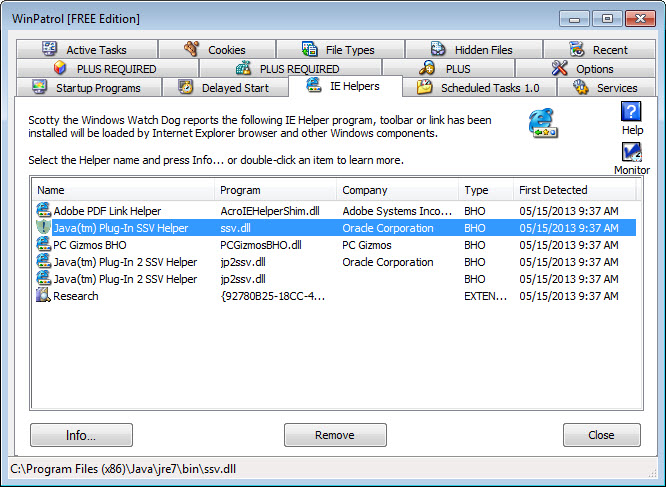Switch to the Hidden Files tab
Viewport: 666px width, 487px height.
pos(474,49)
